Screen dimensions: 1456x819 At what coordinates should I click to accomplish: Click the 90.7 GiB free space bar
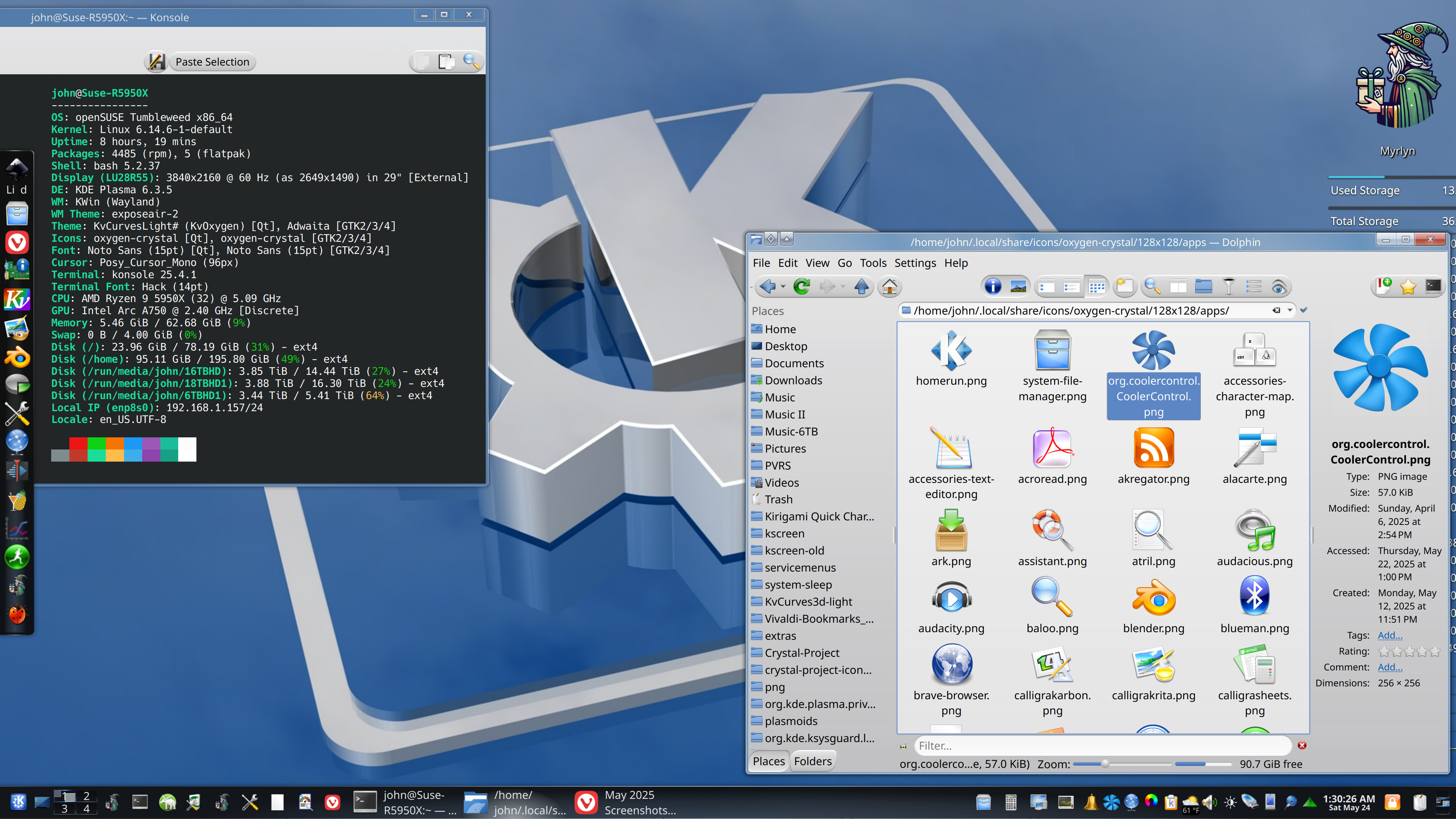coord(1203,764)
